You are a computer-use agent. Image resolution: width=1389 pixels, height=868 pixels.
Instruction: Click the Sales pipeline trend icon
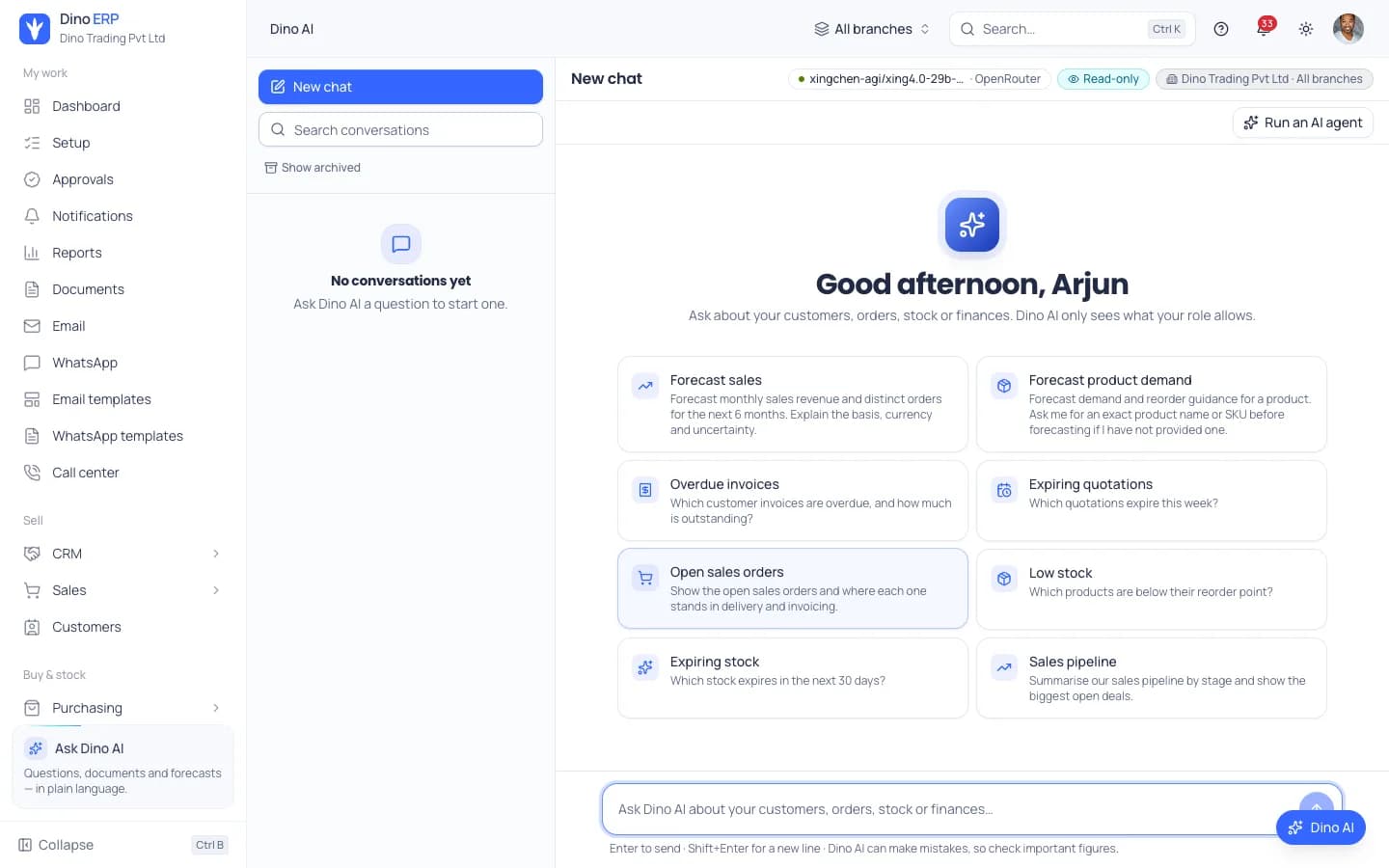(1004, 667)
